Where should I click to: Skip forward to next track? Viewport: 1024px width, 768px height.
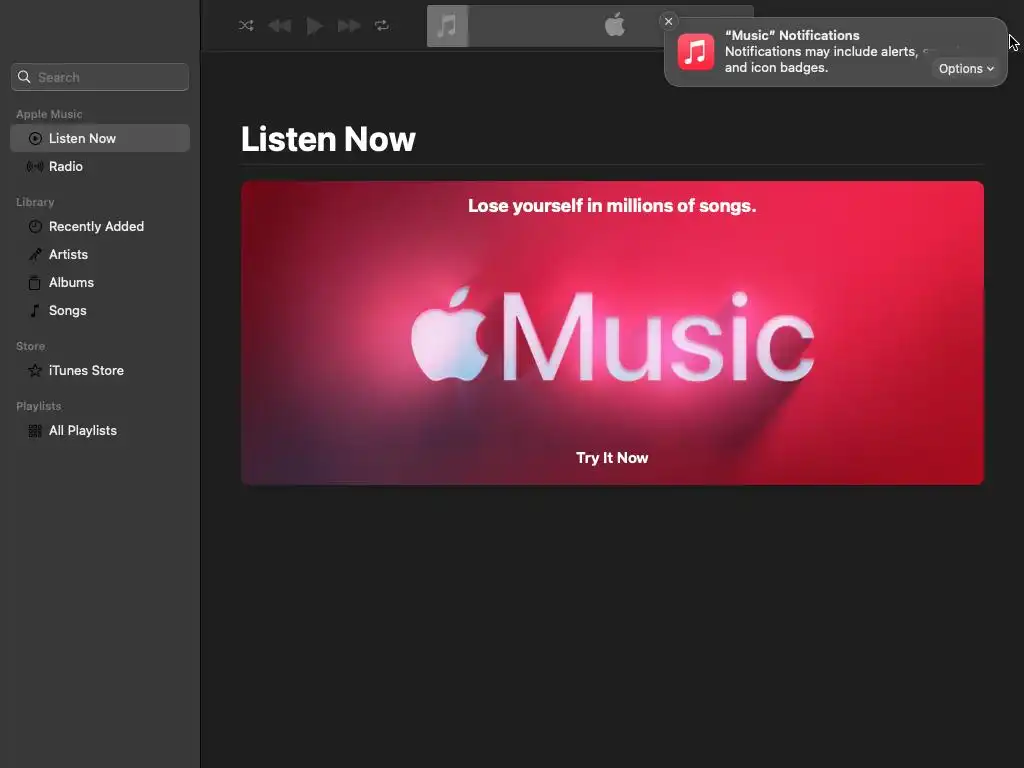coord(349,25)
